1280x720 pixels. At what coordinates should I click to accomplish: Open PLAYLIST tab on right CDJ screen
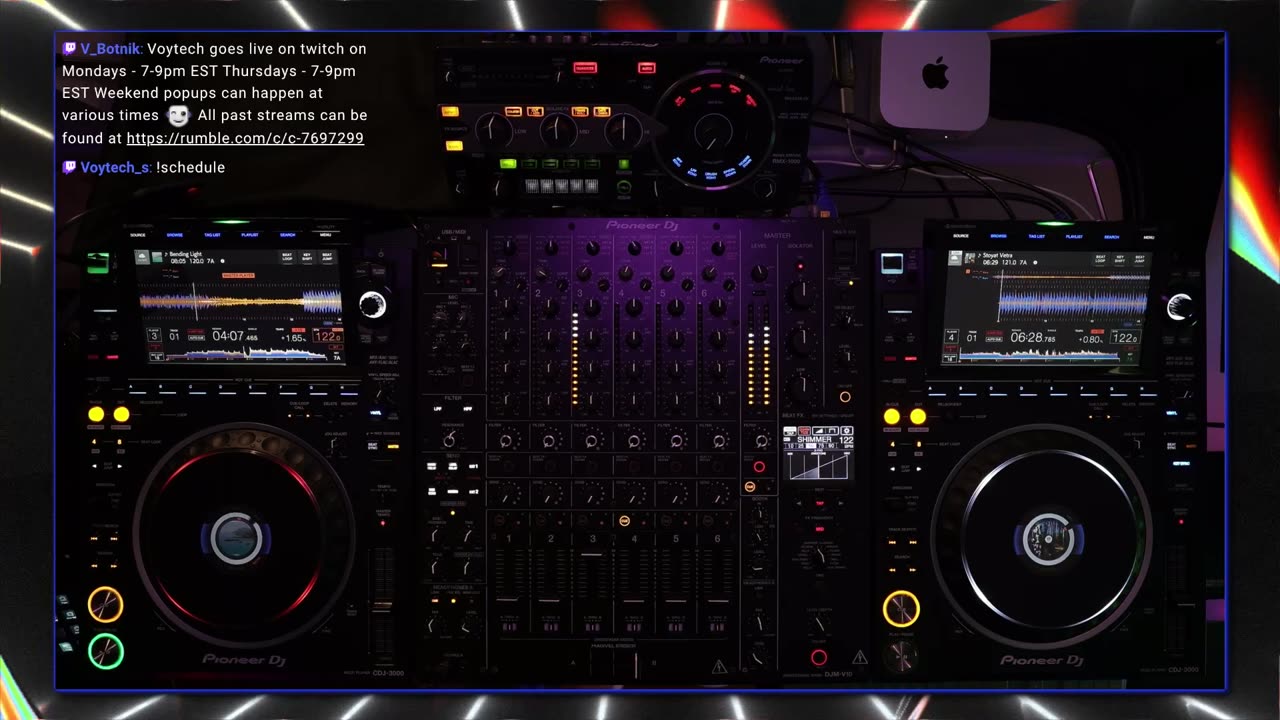tap(1074, 237)
